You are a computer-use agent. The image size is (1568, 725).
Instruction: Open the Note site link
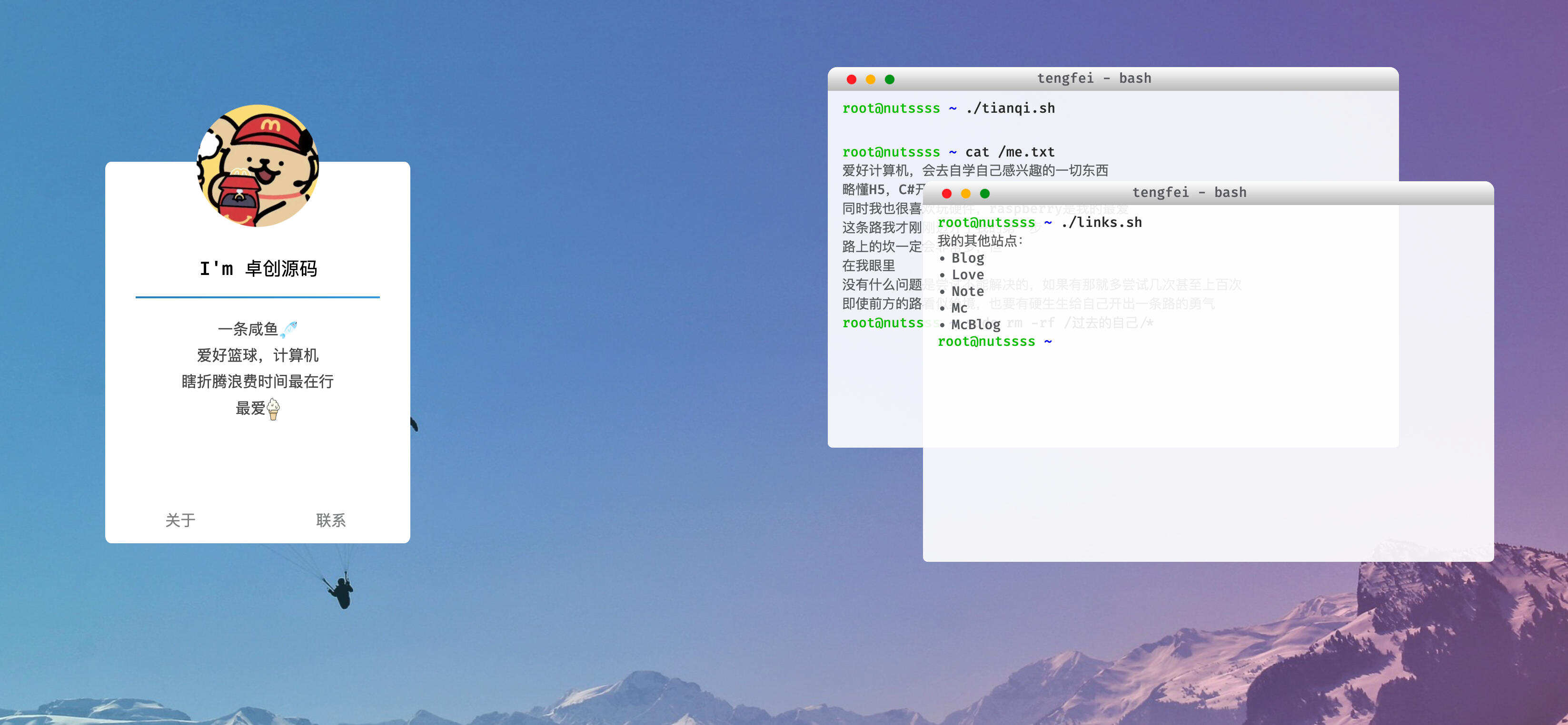[967, 291]
